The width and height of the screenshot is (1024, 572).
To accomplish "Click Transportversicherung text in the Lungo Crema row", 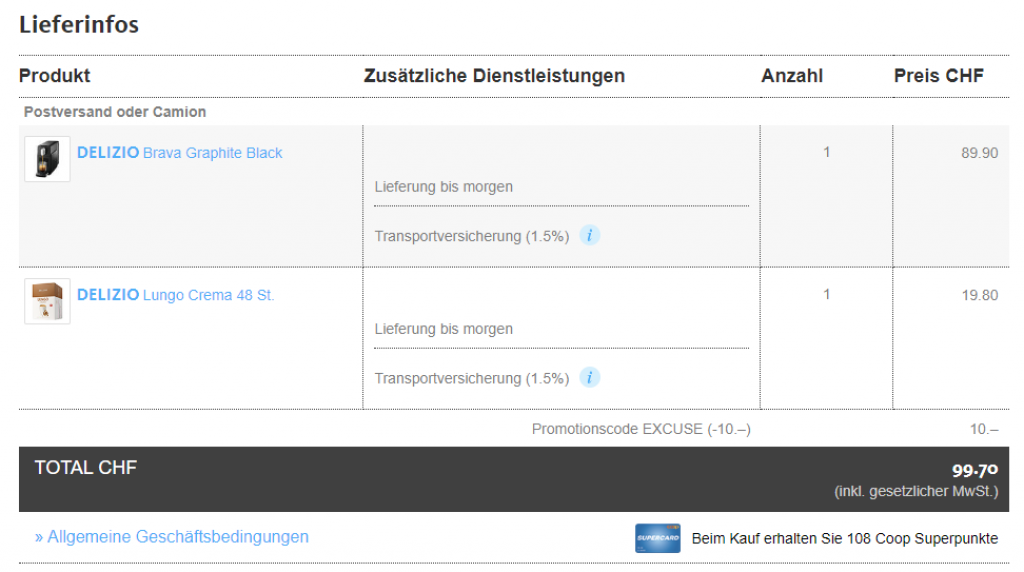I will point(472,379).
